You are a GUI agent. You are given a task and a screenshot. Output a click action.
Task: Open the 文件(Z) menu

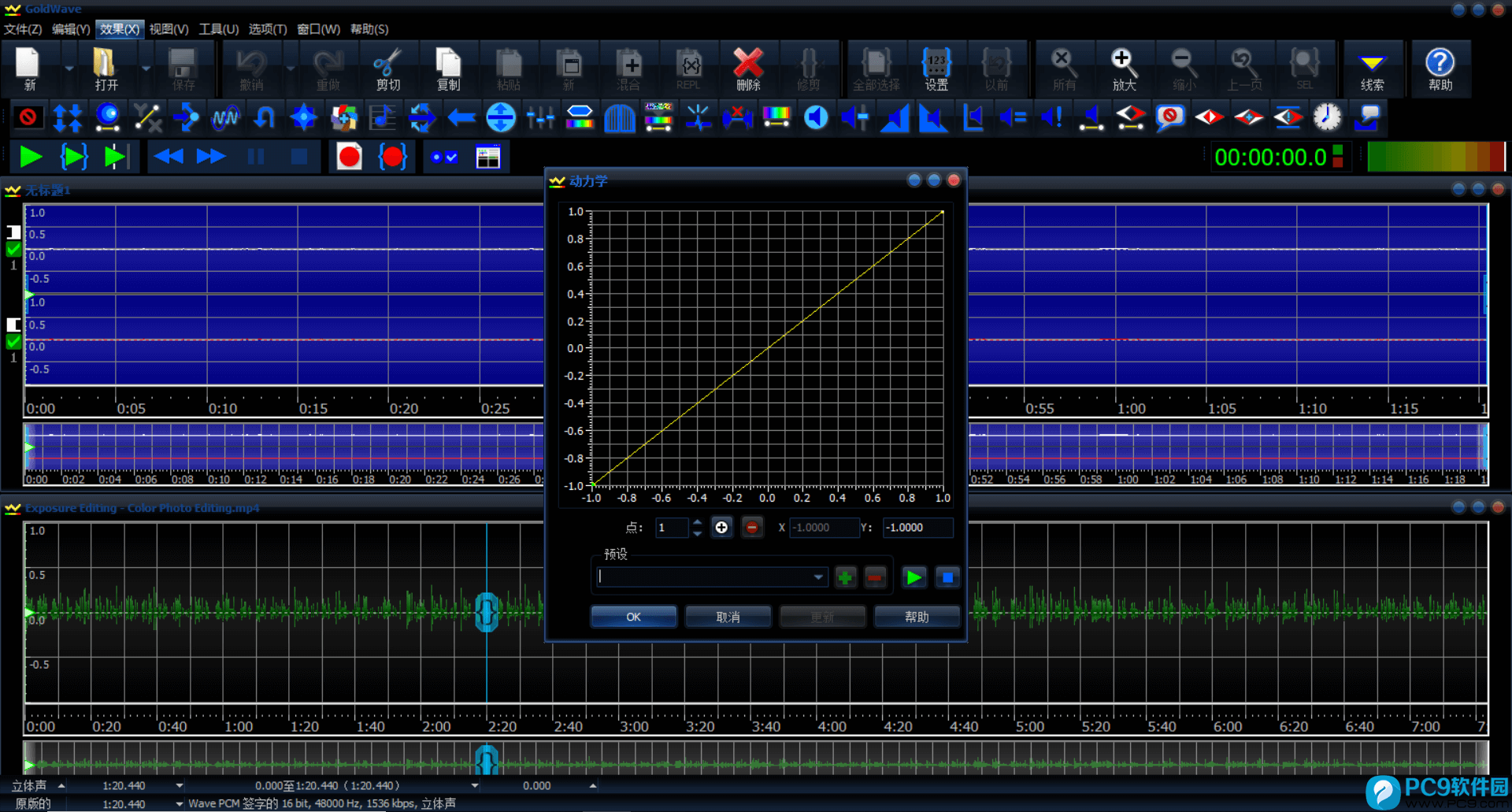(x=23, y=29)
